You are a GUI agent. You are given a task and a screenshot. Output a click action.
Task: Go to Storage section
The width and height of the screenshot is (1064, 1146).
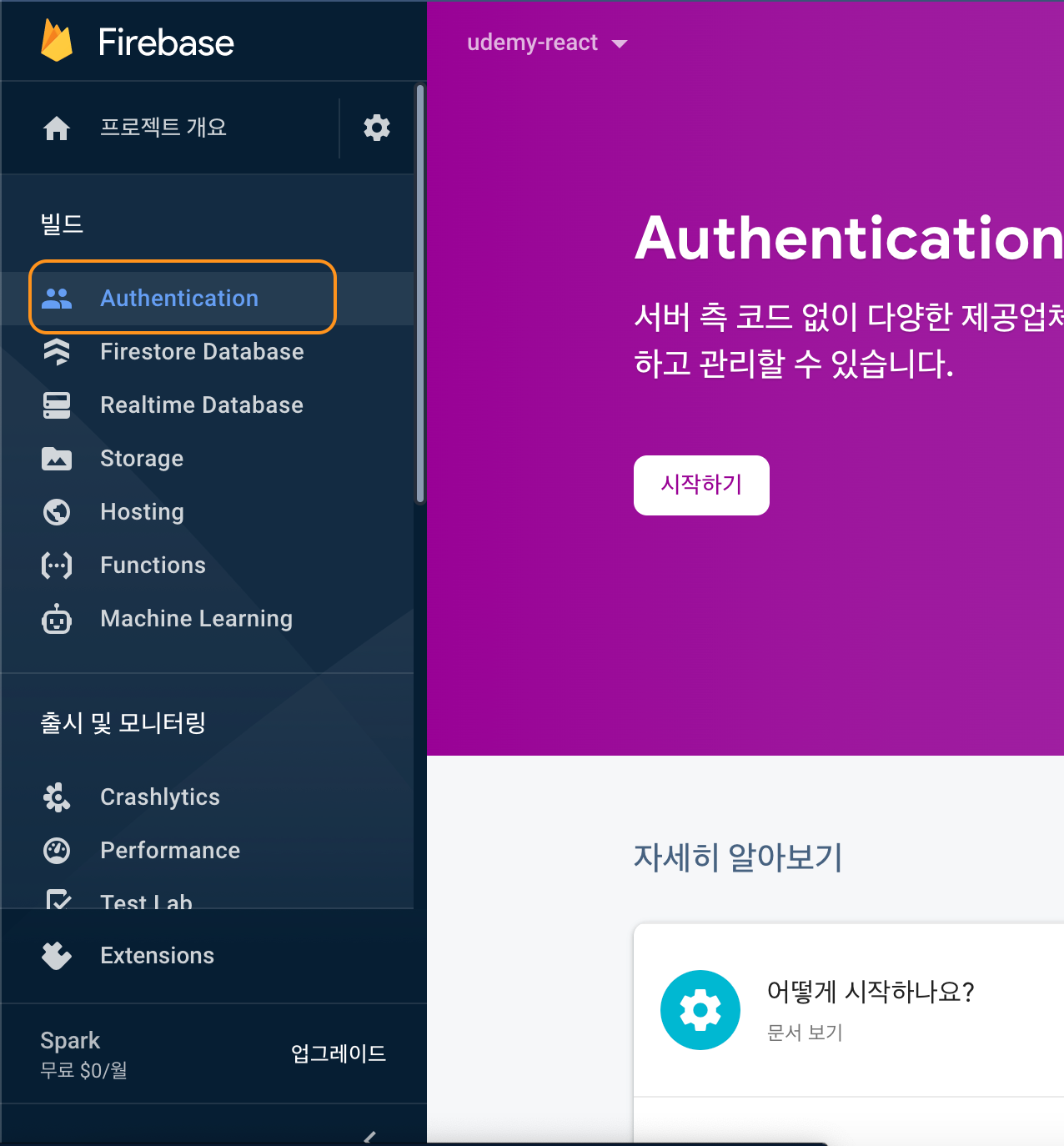[207, 459]
